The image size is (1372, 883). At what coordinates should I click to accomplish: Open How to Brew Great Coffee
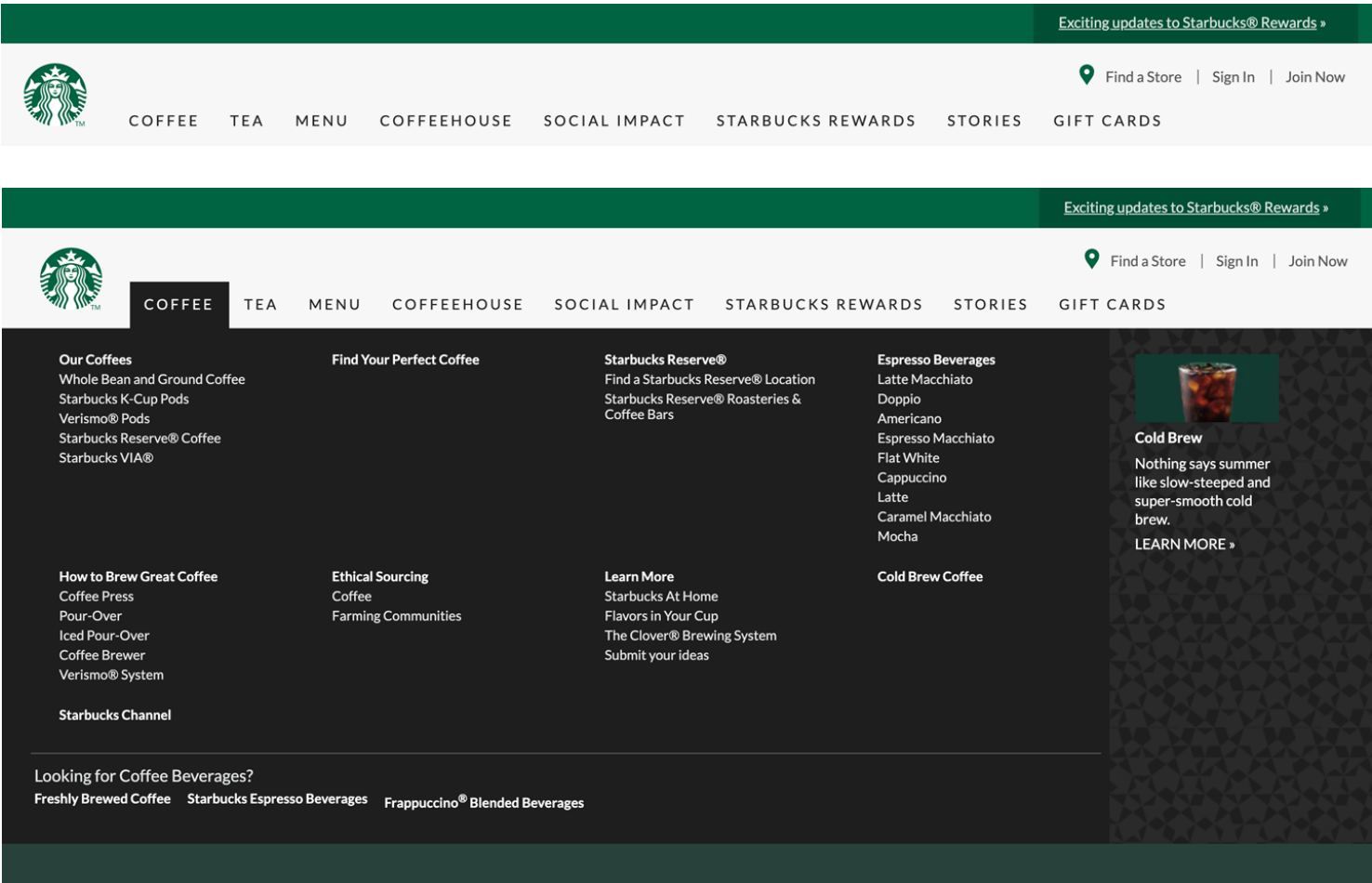click(x=139, y=576)
